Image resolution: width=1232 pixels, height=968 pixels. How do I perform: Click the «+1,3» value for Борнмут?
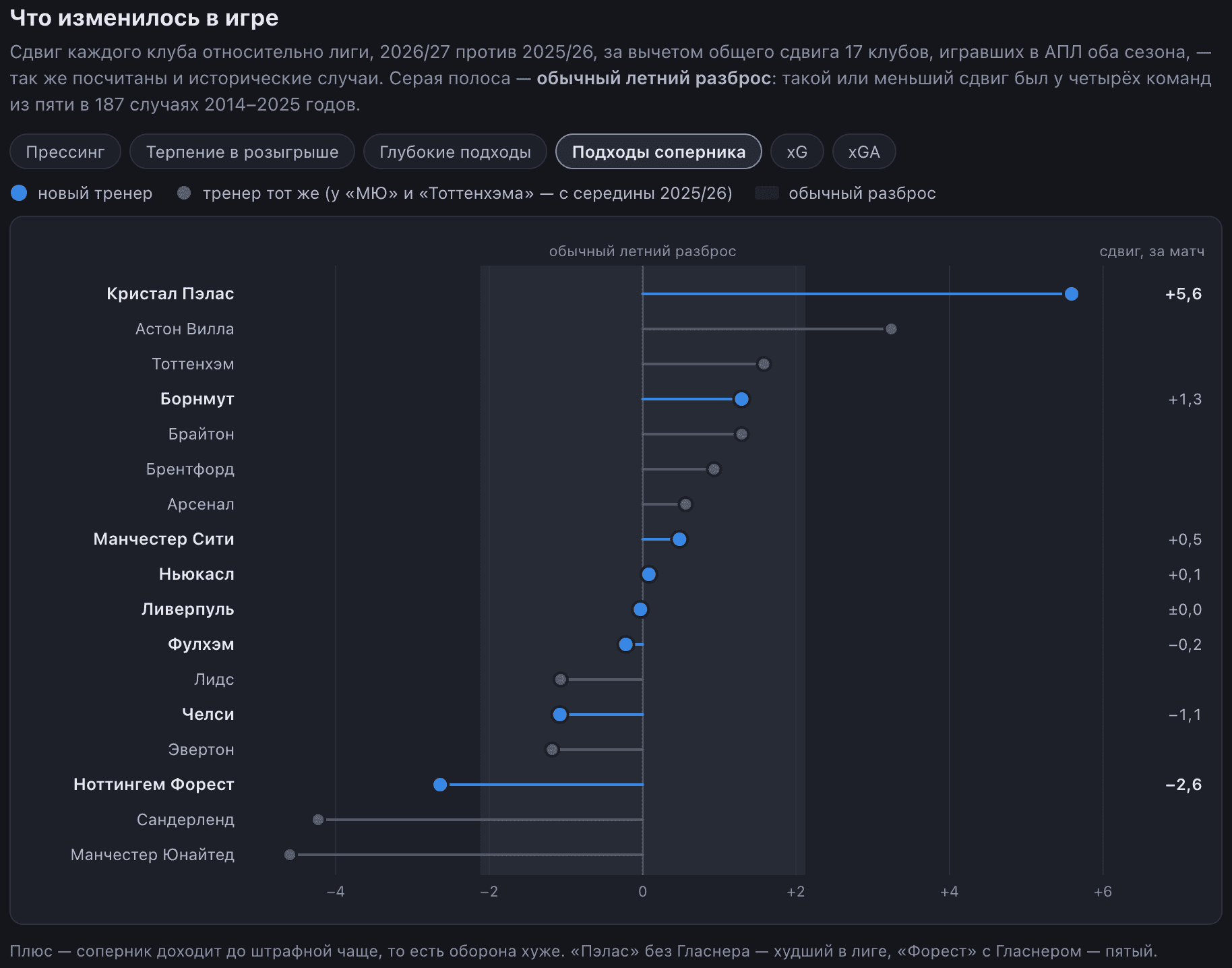click(1185, 399)
